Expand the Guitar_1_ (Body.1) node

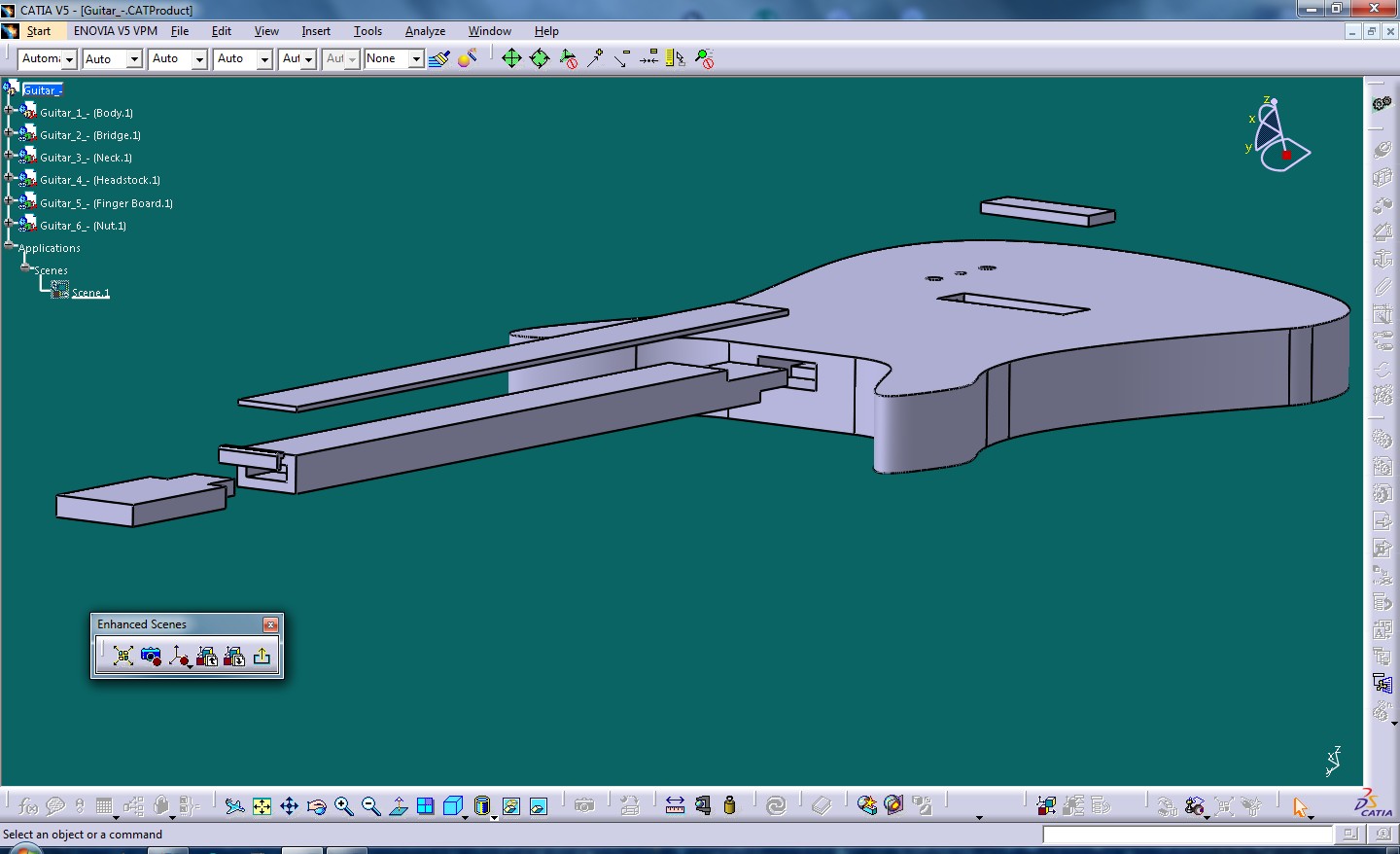pos(9,110)
